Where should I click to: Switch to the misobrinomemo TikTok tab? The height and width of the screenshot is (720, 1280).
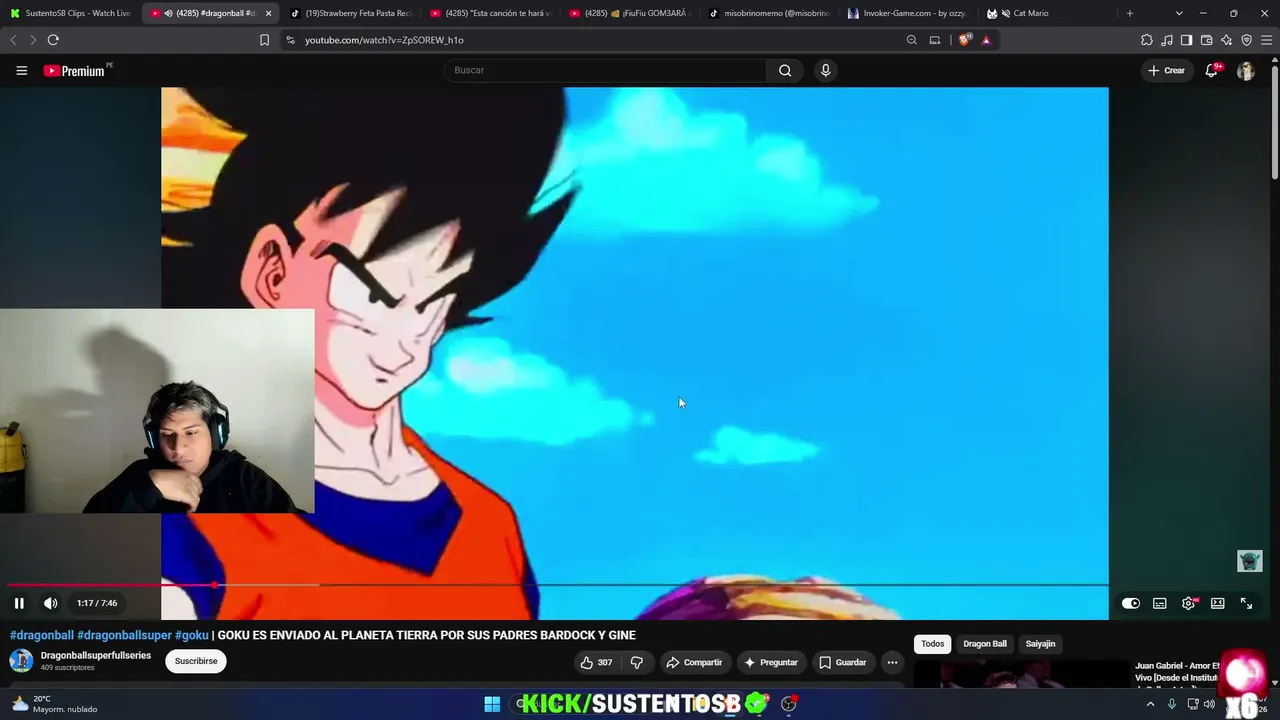tap(770, 13)
